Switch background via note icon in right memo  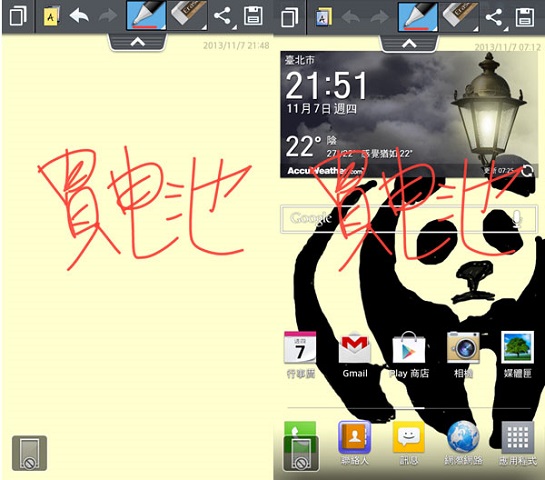pos(324,17)
